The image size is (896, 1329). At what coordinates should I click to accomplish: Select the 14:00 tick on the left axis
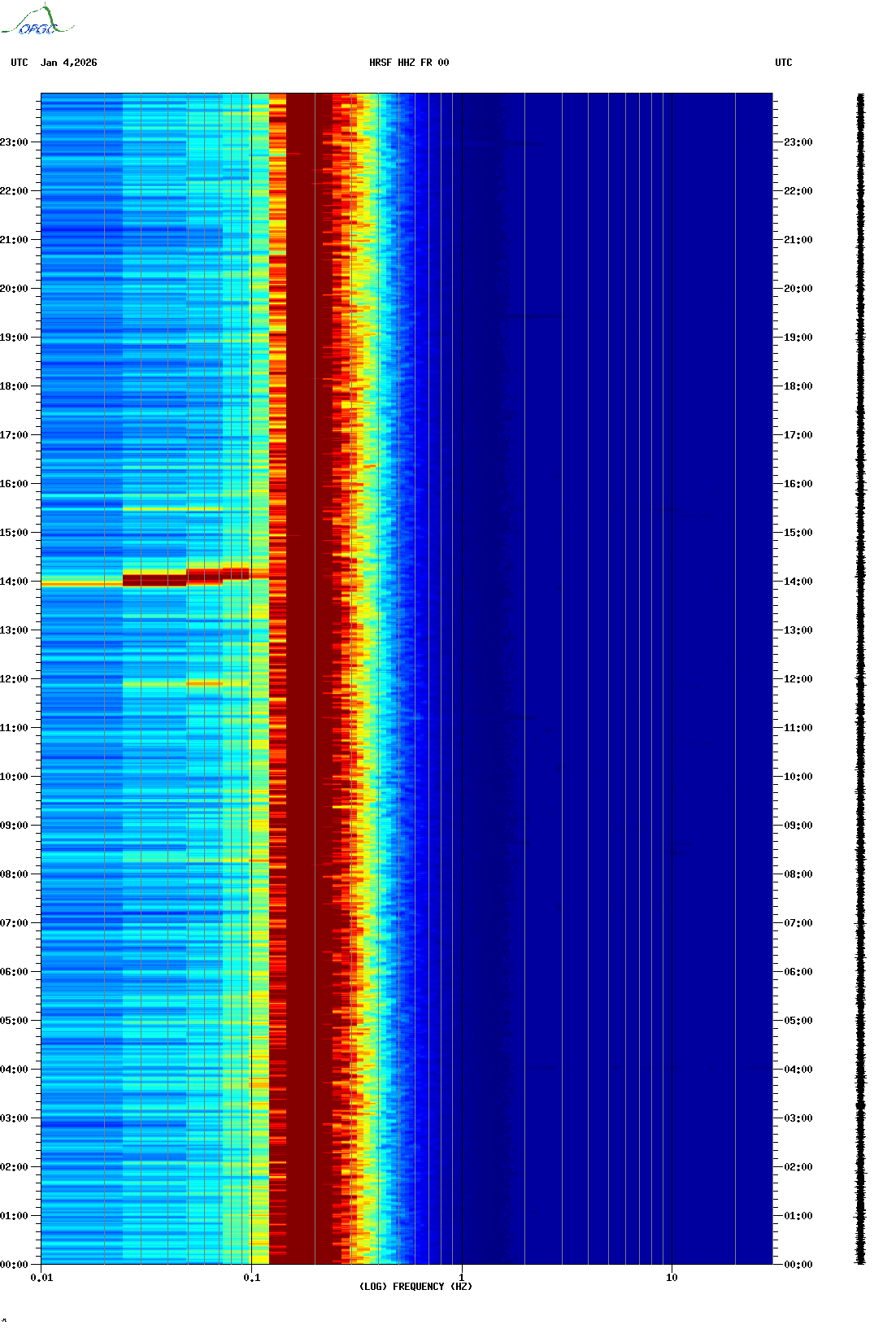(15, 582)
